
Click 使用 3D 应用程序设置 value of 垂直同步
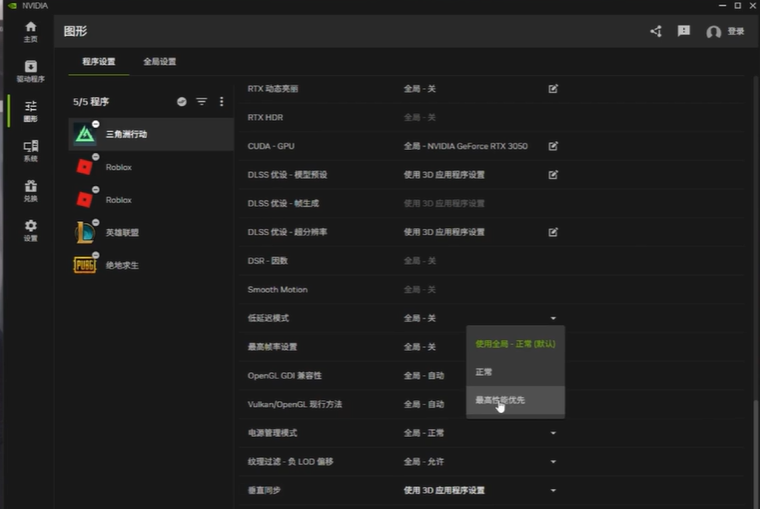(444, 490)
